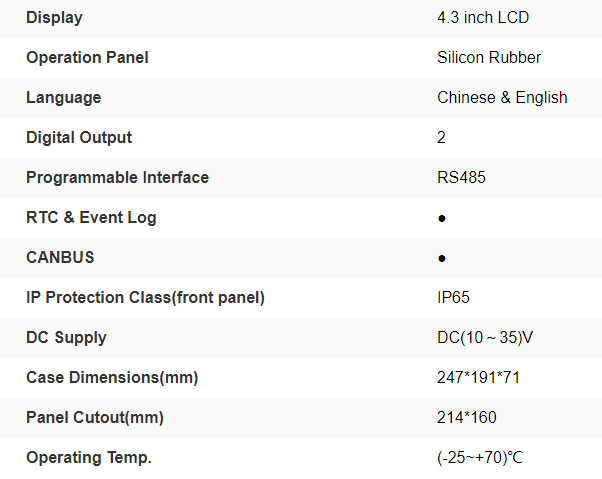602x479 pixels.
Task: Select the DC(10~35)V value
Action: tap(485, 337)
